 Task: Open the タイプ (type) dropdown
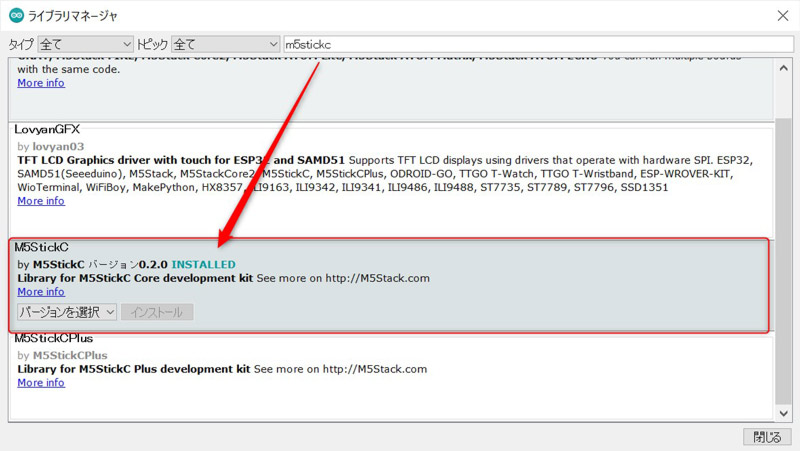85,44
